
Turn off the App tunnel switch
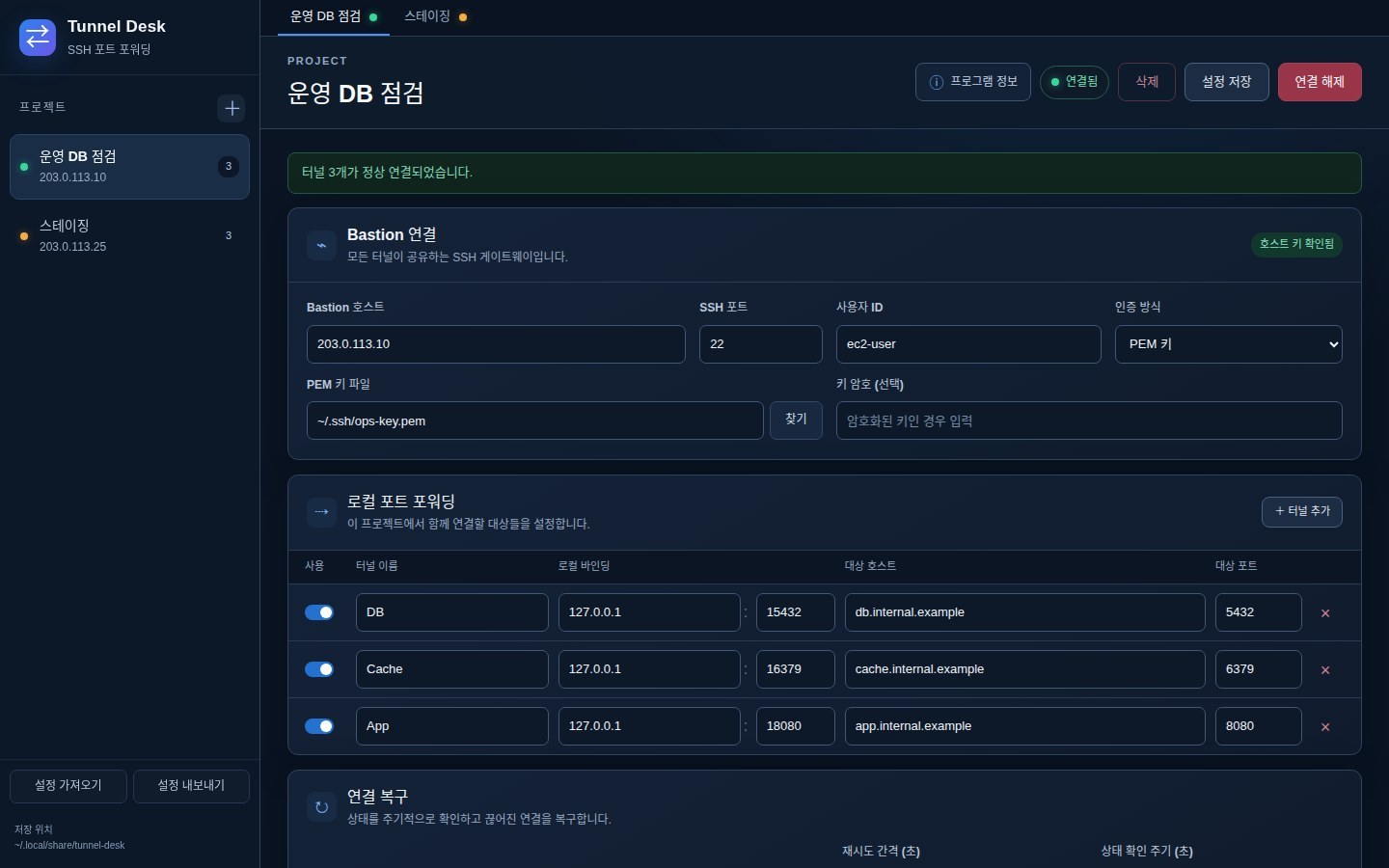pyautogui.click(x=319, y=726)
